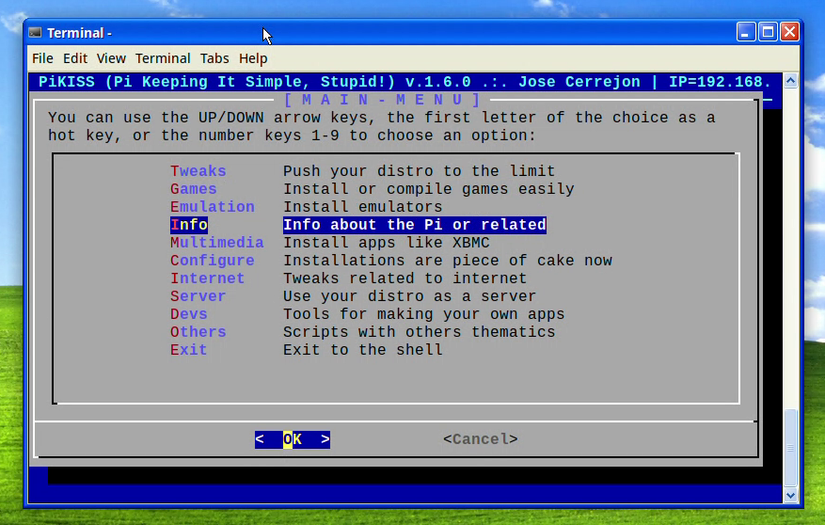
Task: Confirm with the OK button
Action: (293, 439)
